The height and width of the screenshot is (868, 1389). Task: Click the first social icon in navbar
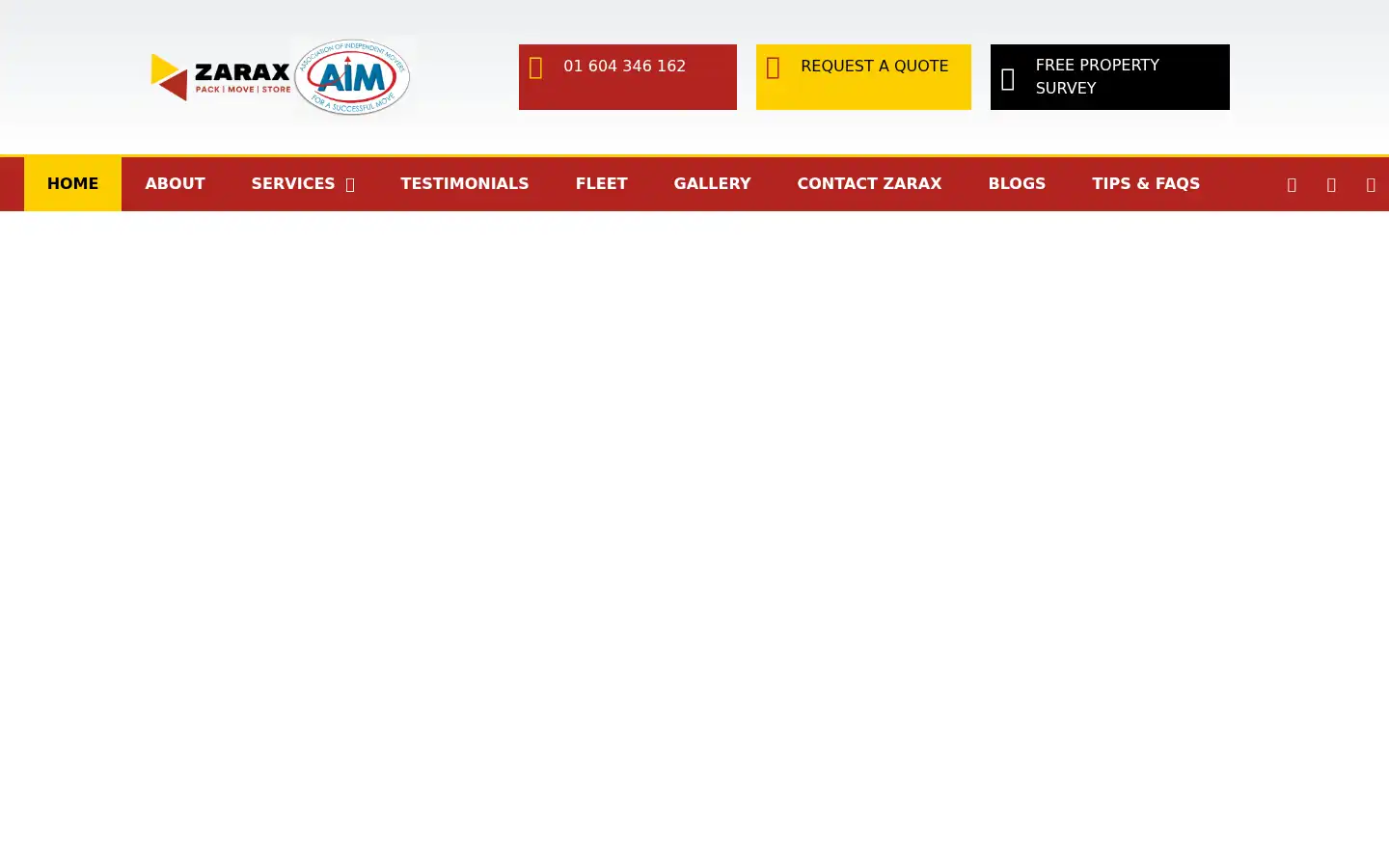pos(1292,185)
